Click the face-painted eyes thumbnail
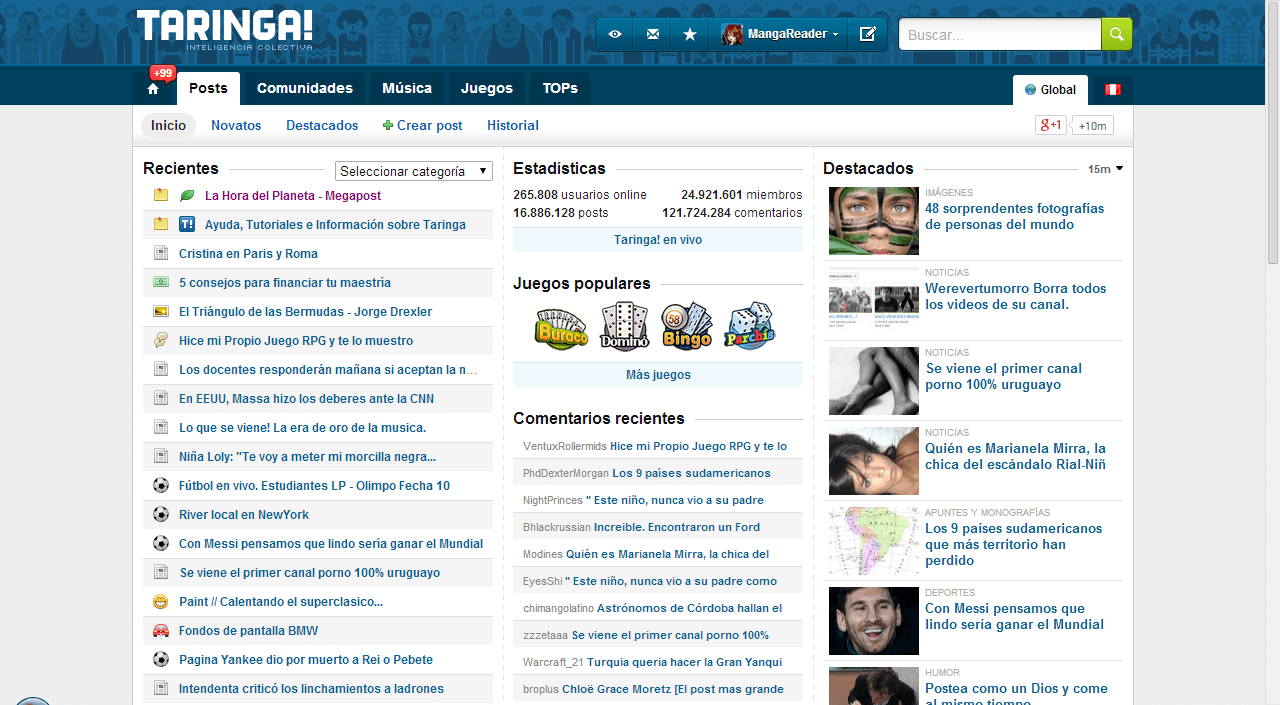1280x705 pixels. pos(874,221)
